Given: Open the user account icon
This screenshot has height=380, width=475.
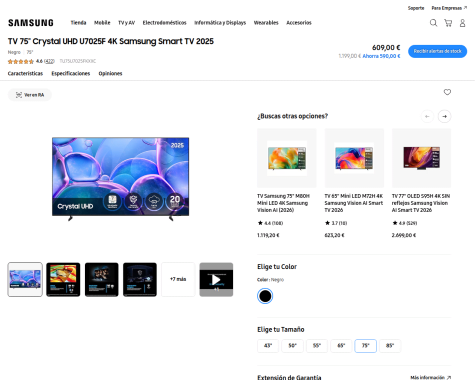Looking at the screenshot, I should point(462,23).
